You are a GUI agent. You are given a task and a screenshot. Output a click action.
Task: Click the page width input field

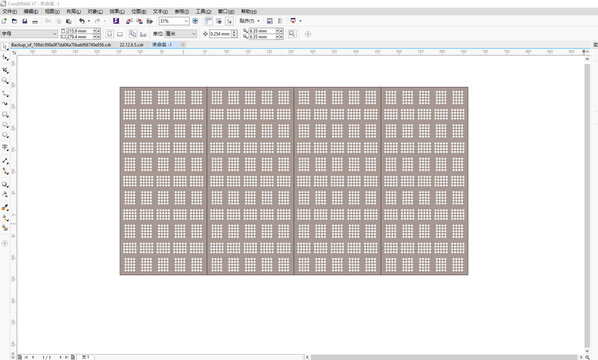point(80,31)
